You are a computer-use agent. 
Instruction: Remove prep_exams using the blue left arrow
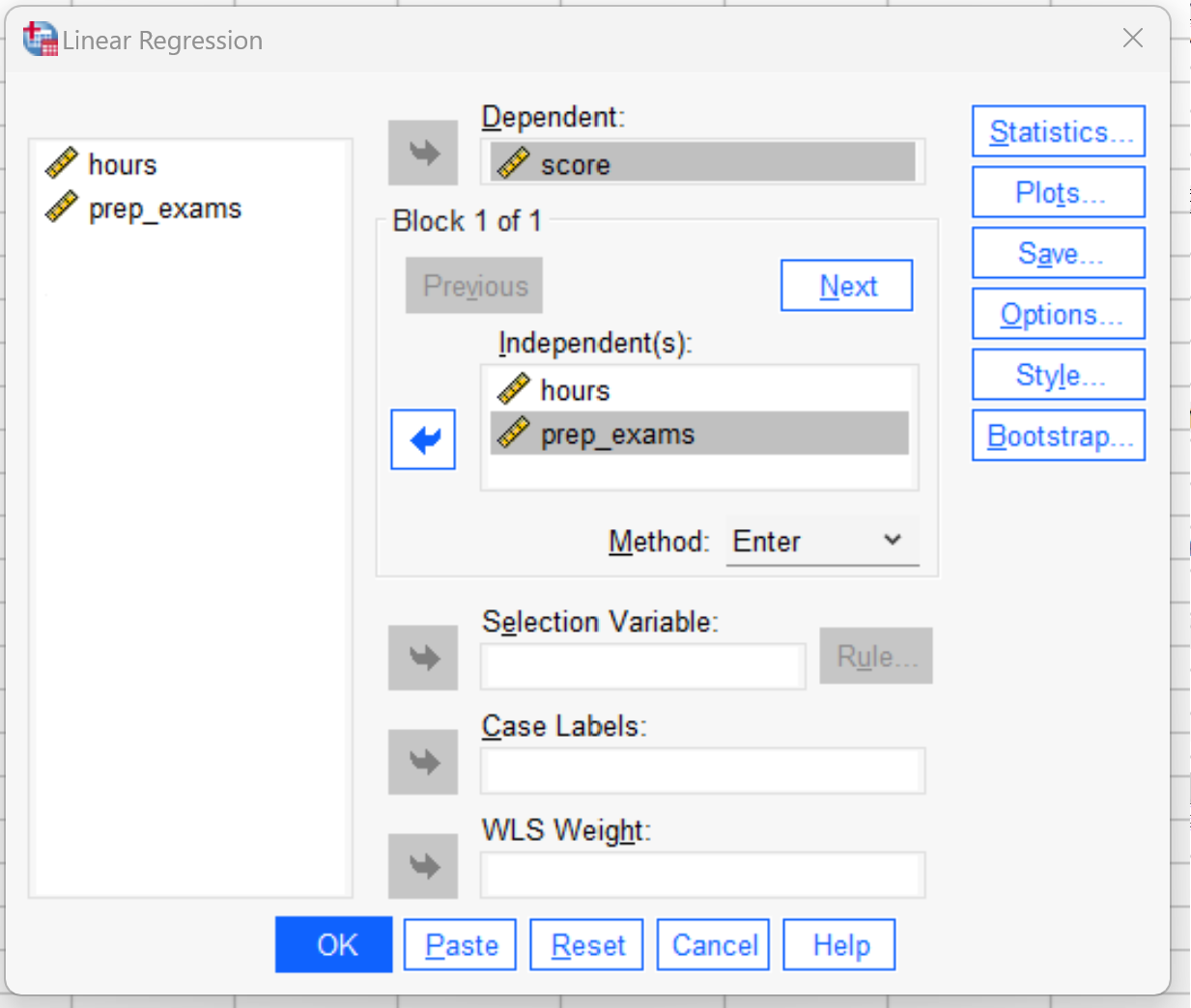tap(422, 439)
